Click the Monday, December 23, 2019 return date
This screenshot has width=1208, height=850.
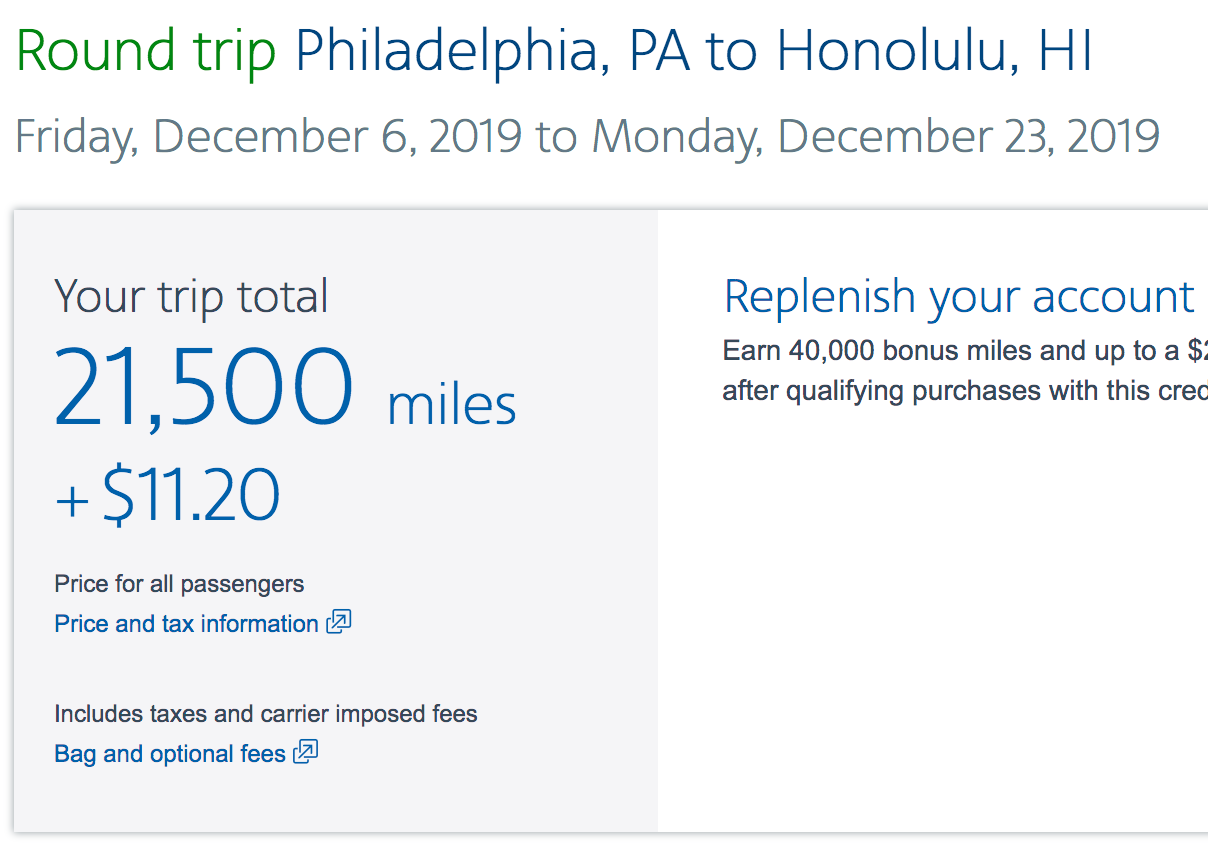pyautogui.click(x=875, y=137)
